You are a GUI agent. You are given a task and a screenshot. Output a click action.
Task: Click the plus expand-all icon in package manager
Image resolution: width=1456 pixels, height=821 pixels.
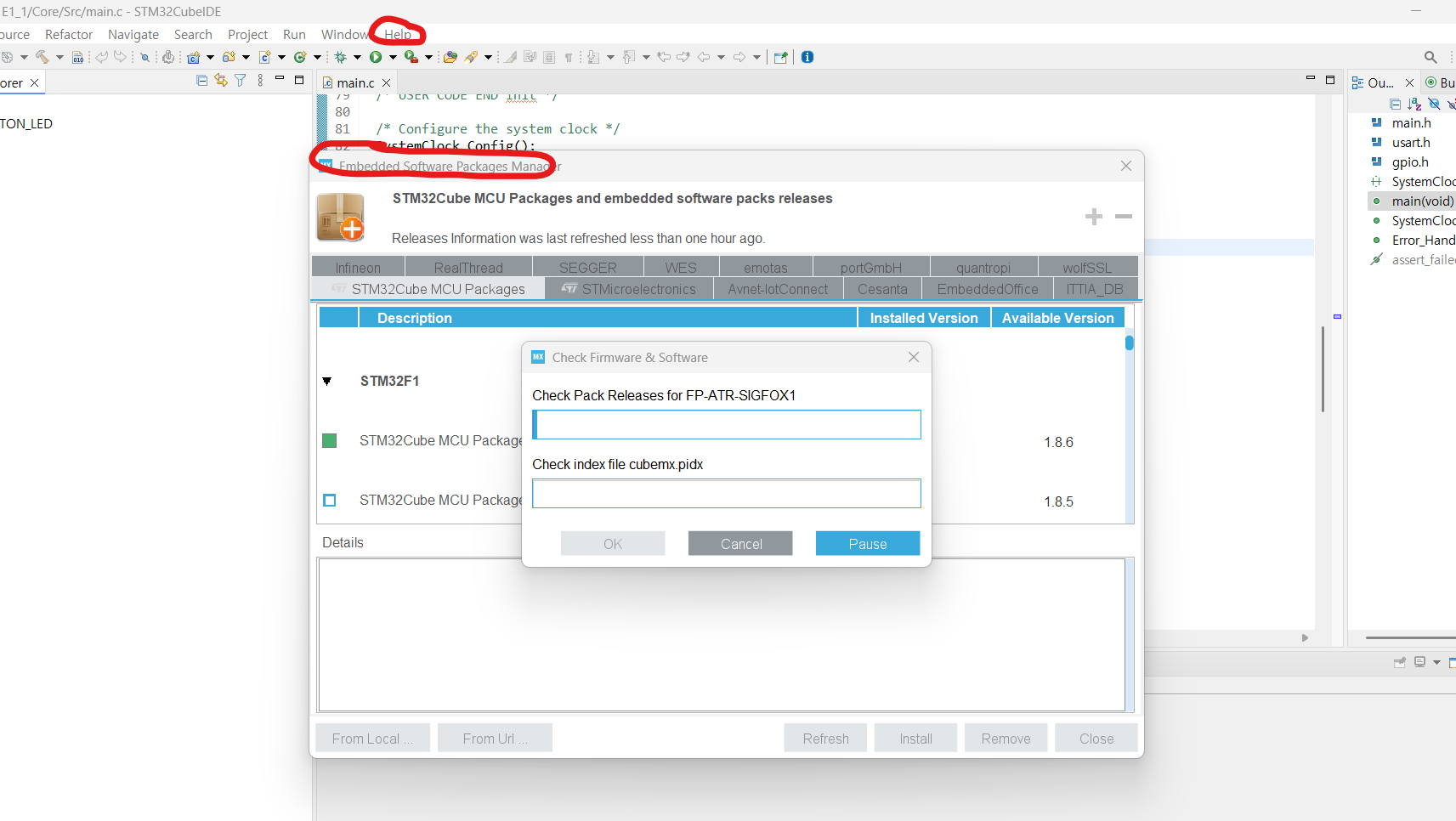1094,217
